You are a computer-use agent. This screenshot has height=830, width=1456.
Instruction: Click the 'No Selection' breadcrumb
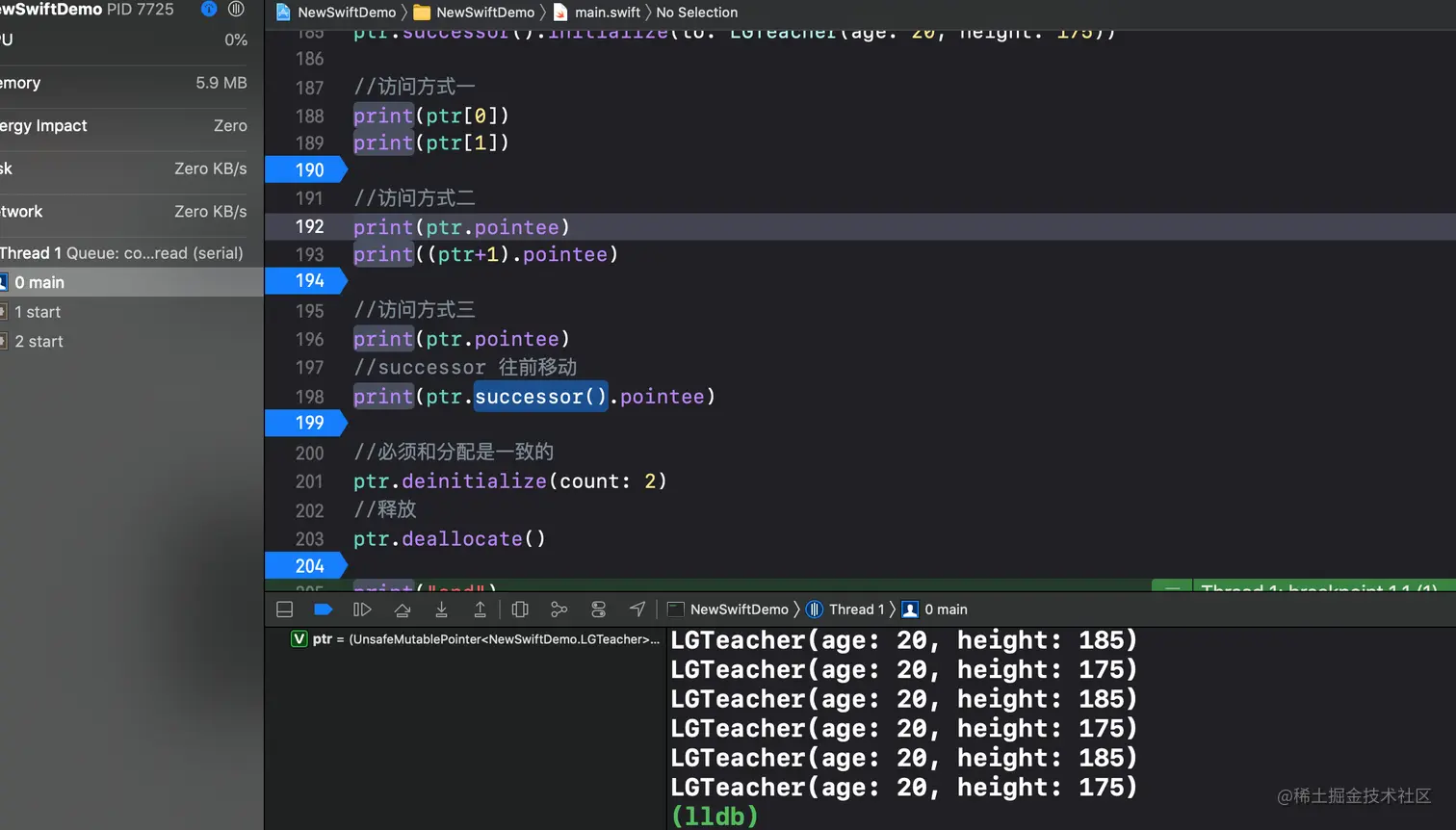pos(697,13)
